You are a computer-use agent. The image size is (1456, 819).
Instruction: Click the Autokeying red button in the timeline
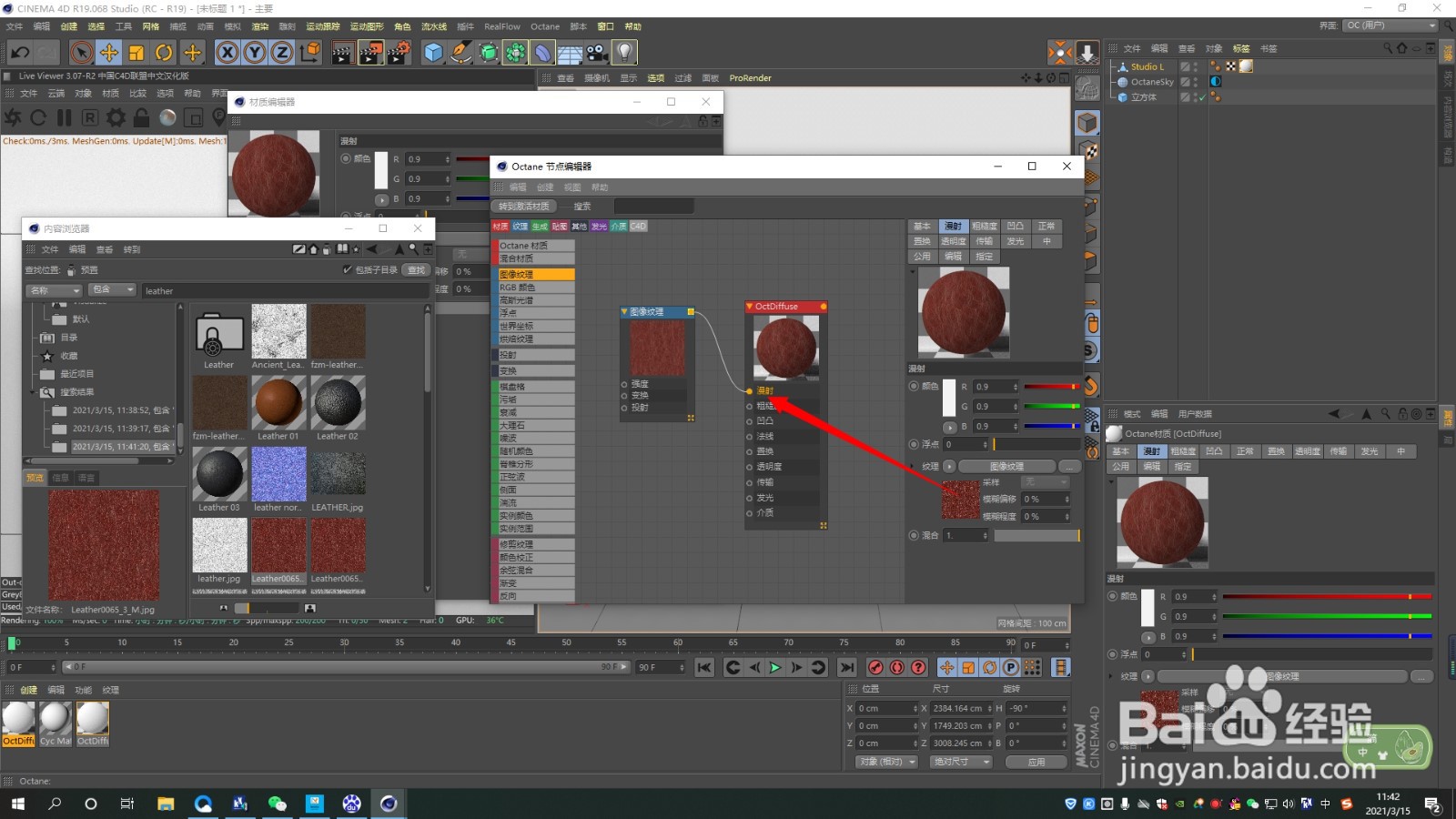click(897, 667)
